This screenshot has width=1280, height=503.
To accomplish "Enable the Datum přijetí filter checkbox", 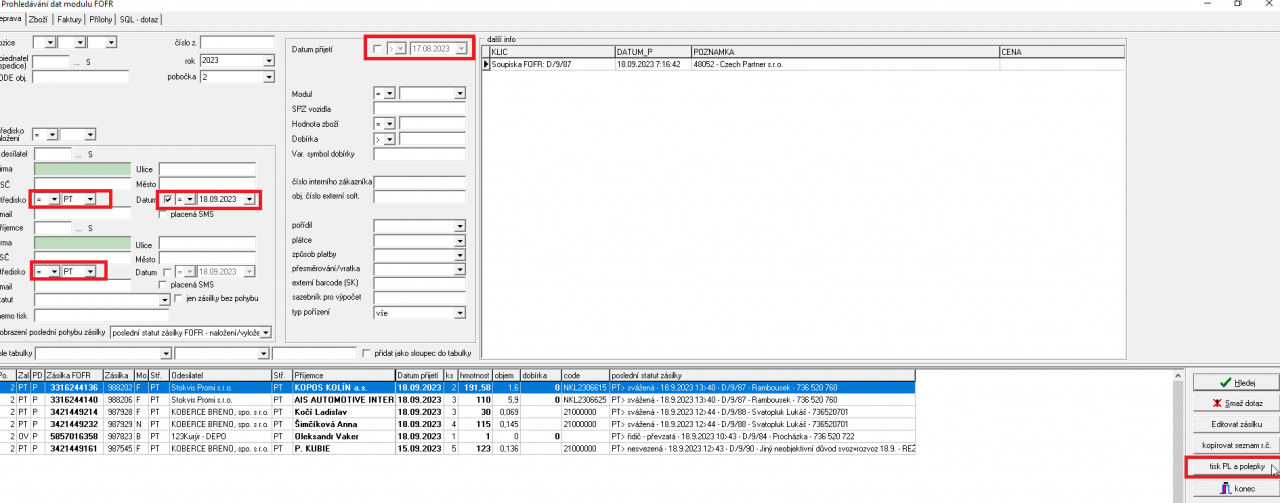I will 376,48.
